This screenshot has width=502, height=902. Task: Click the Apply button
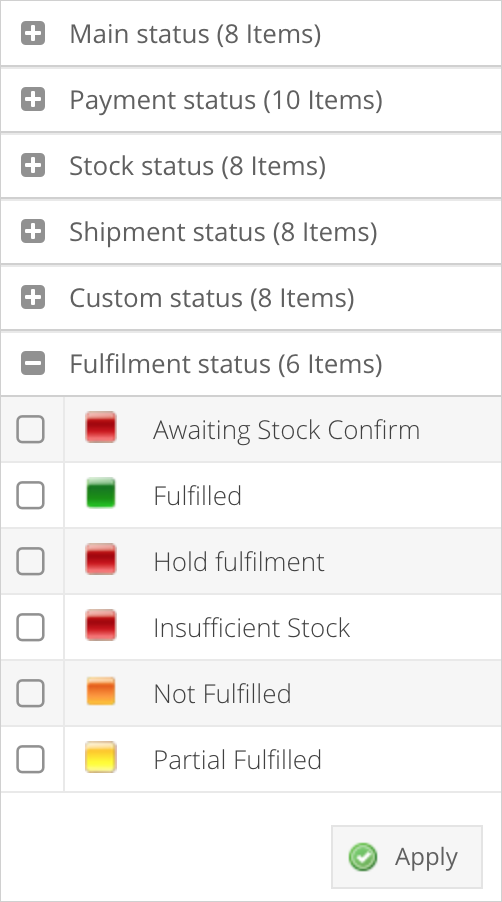[x=407, y=857]
